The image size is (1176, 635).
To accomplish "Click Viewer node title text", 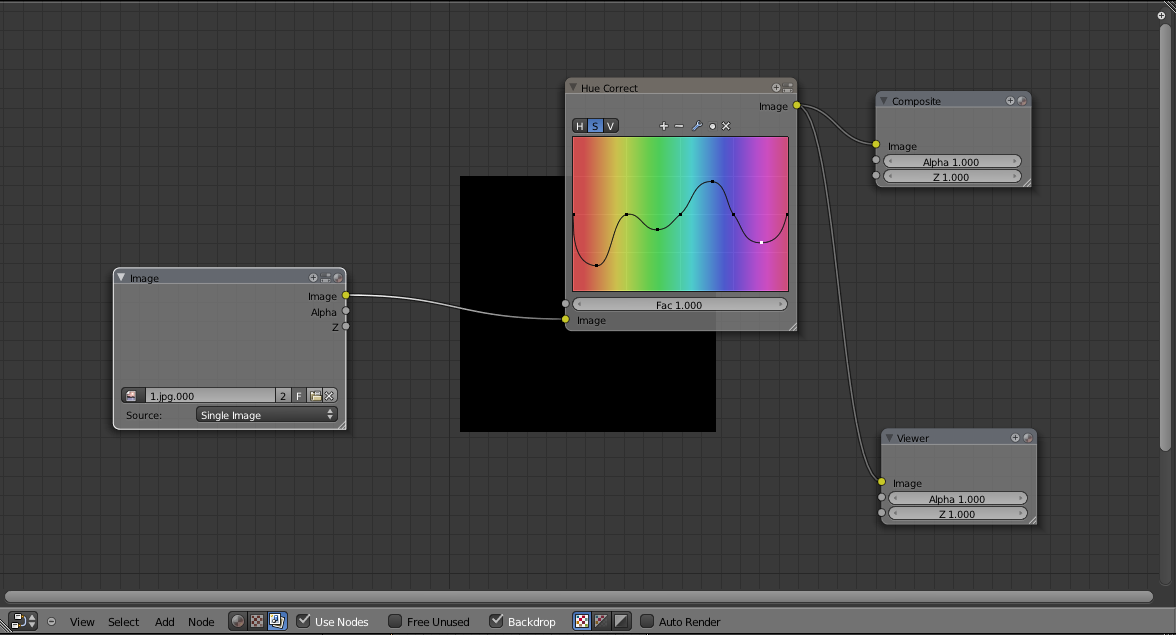I will click(x=913, y=438).
